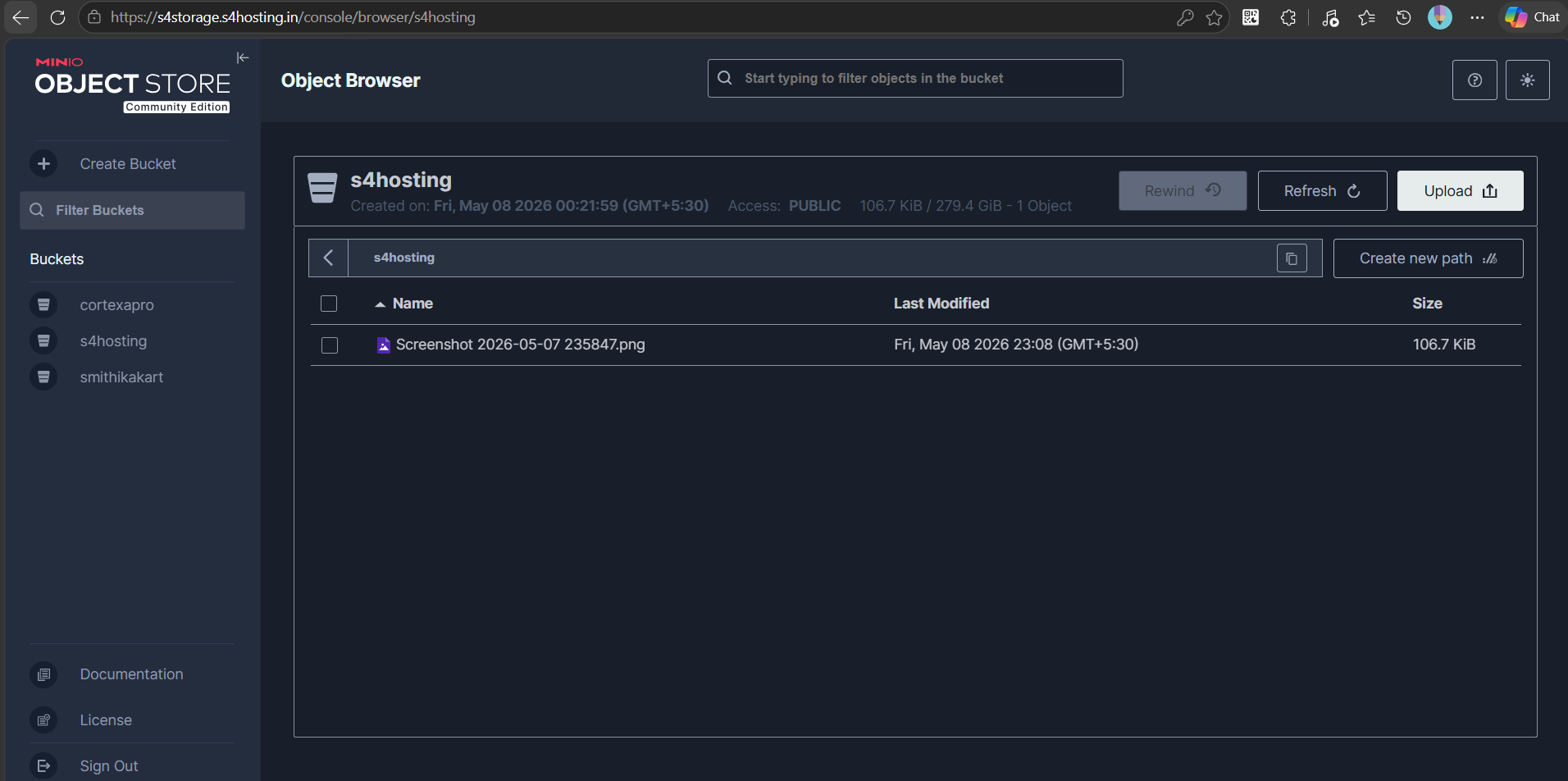Open the smithikakart bucket
1568x781 pixels.
coord(121,377)
